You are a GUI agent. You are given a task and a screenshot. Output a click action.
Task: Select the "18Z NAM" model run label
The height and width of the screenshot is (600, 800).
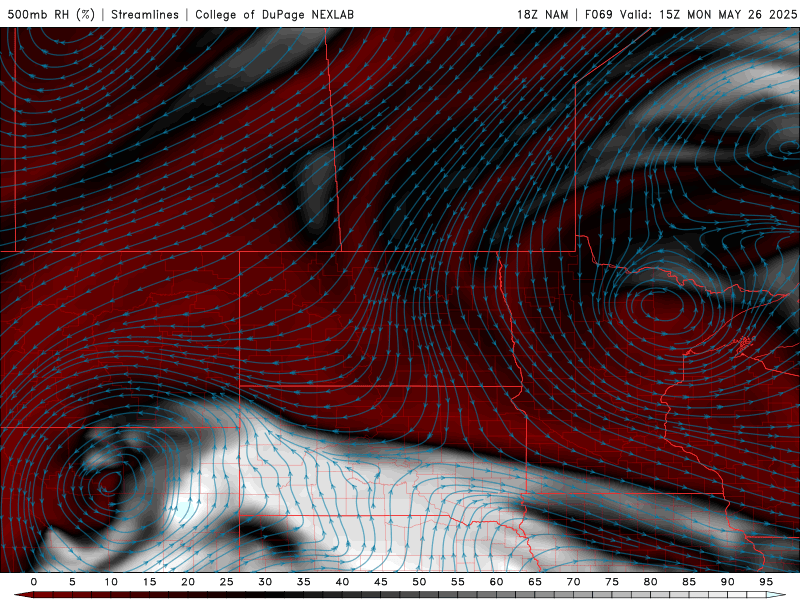pos(543,14)
